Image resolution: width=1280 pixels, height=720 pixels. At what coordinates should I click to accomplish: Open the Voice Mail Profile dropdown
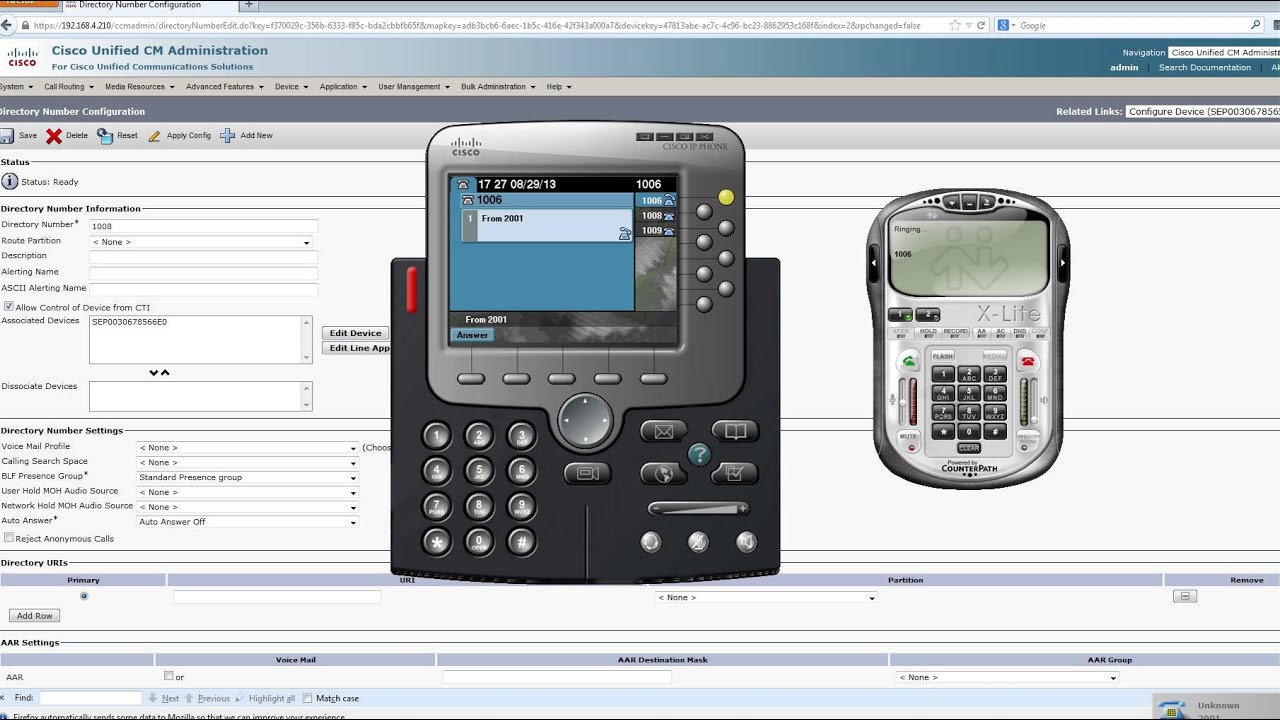[247, 448]
